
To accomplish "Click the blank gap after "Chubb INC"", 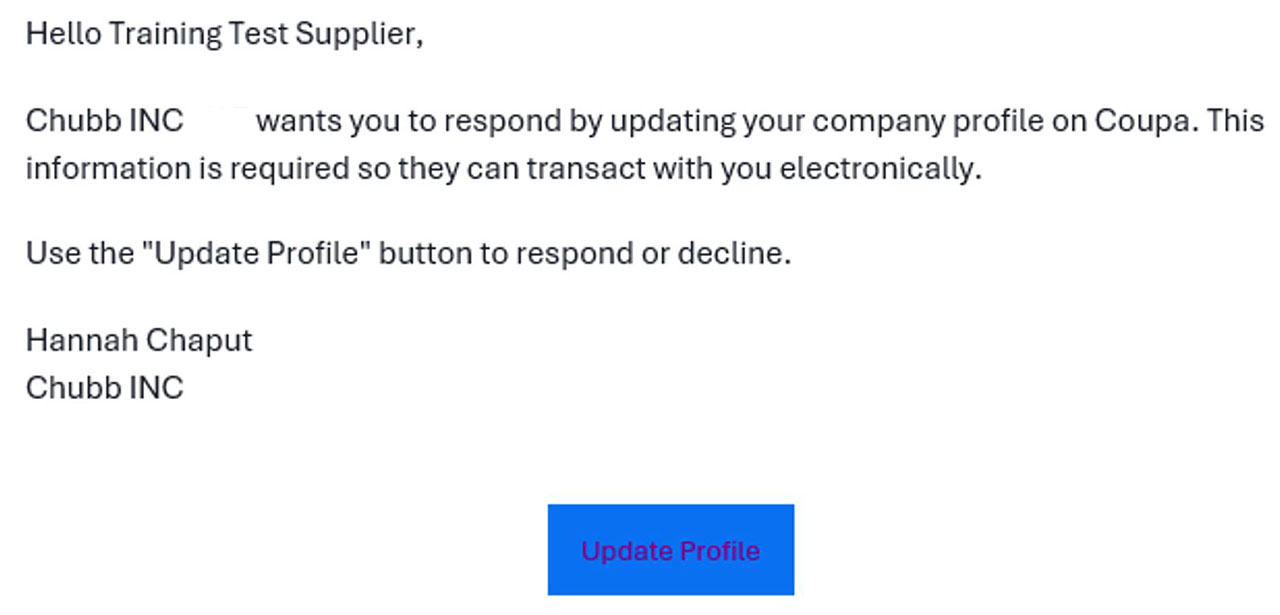I will pos(219,121).
